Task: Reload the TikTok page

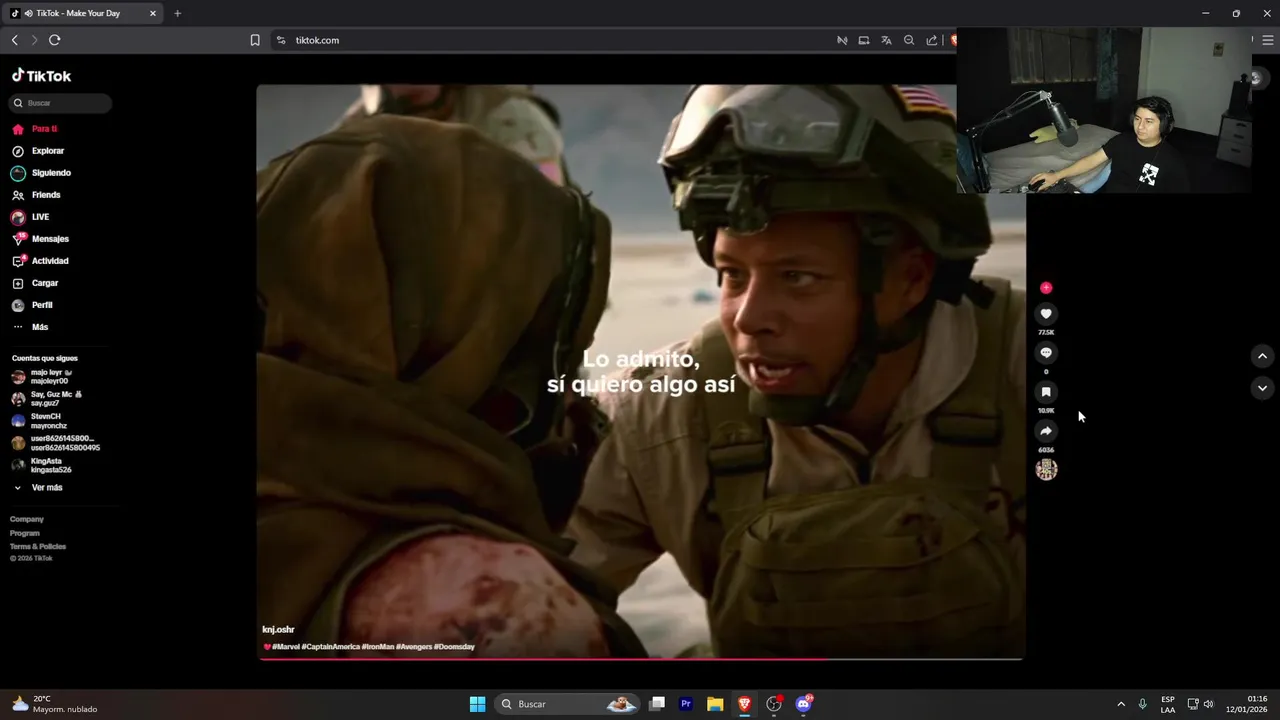Action: [x=54, y=40]
